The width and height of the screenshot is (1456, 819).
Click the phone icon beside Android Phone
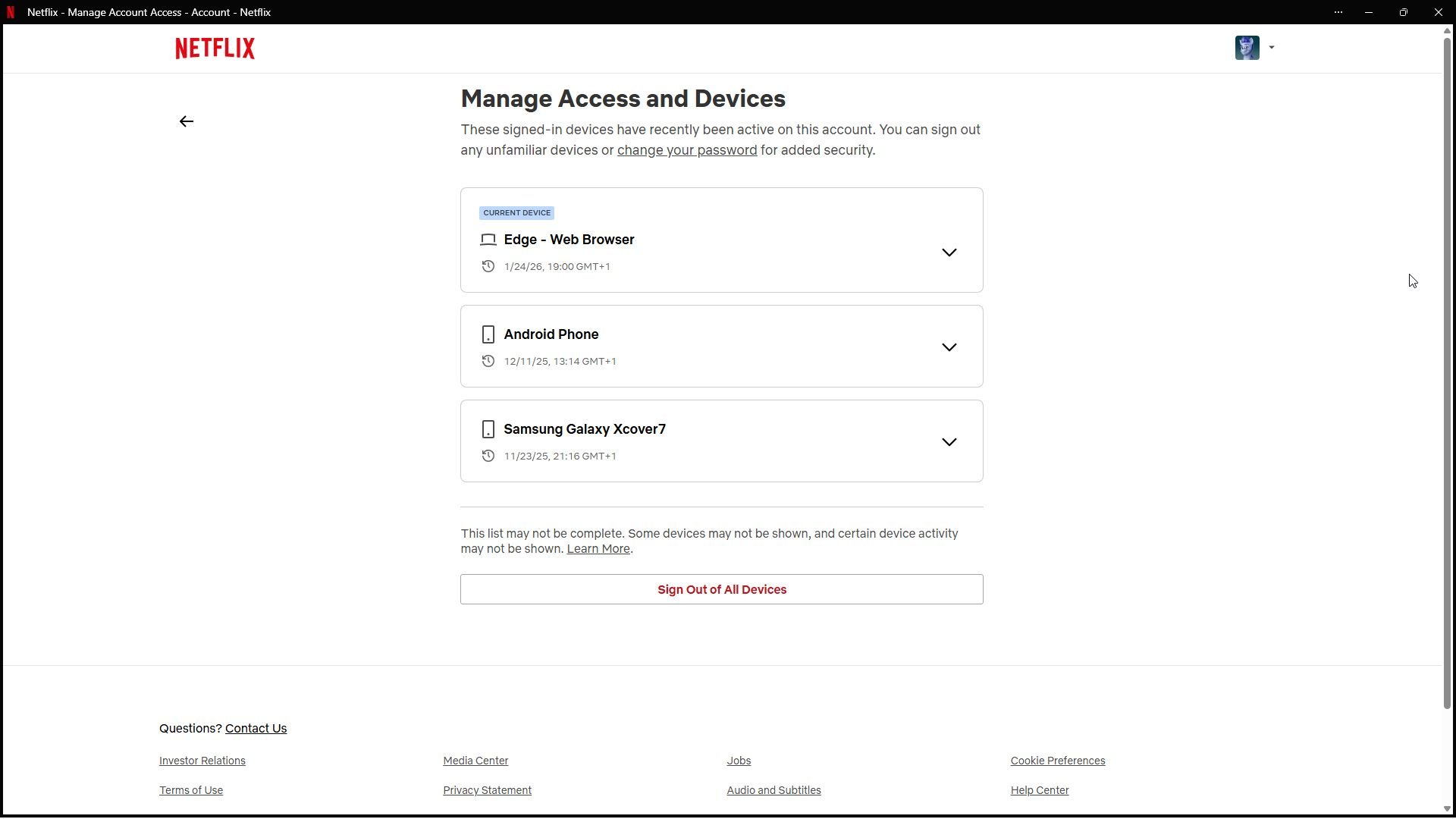tap(488, 334)
